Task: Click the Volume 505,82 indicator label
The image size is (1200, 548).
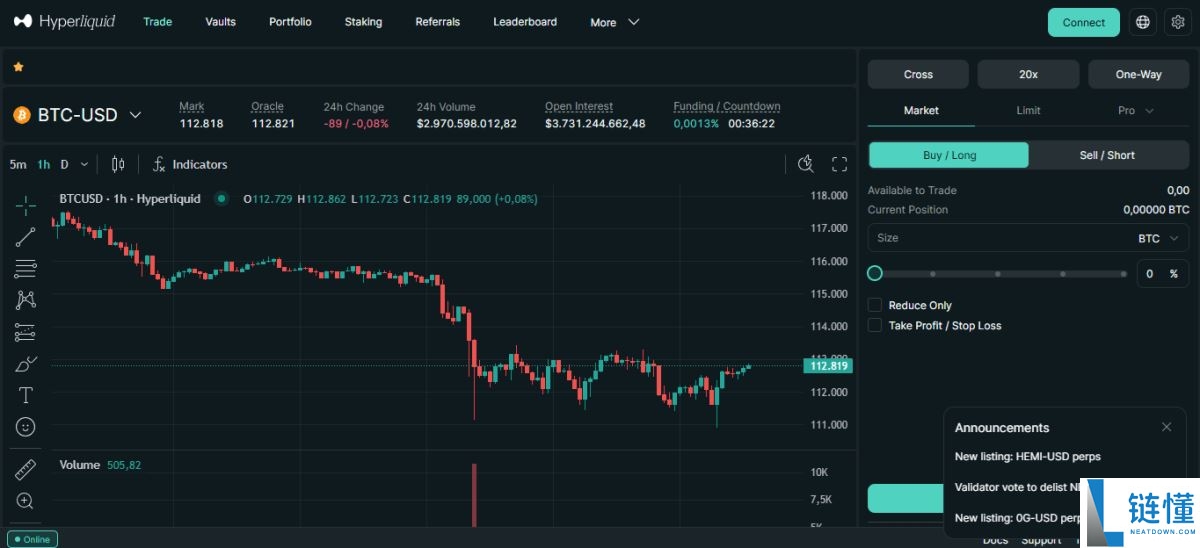Action: tap(100, 465)
